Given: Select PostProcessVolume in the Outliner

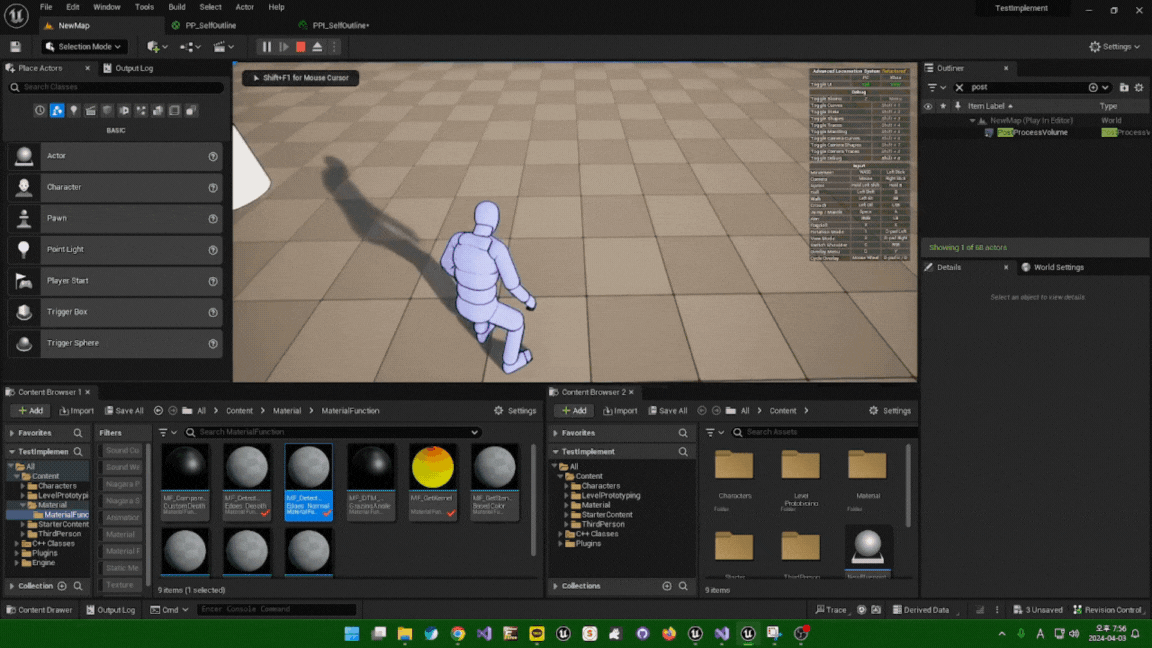Looking at the screenshot, I should [1032, 133].
